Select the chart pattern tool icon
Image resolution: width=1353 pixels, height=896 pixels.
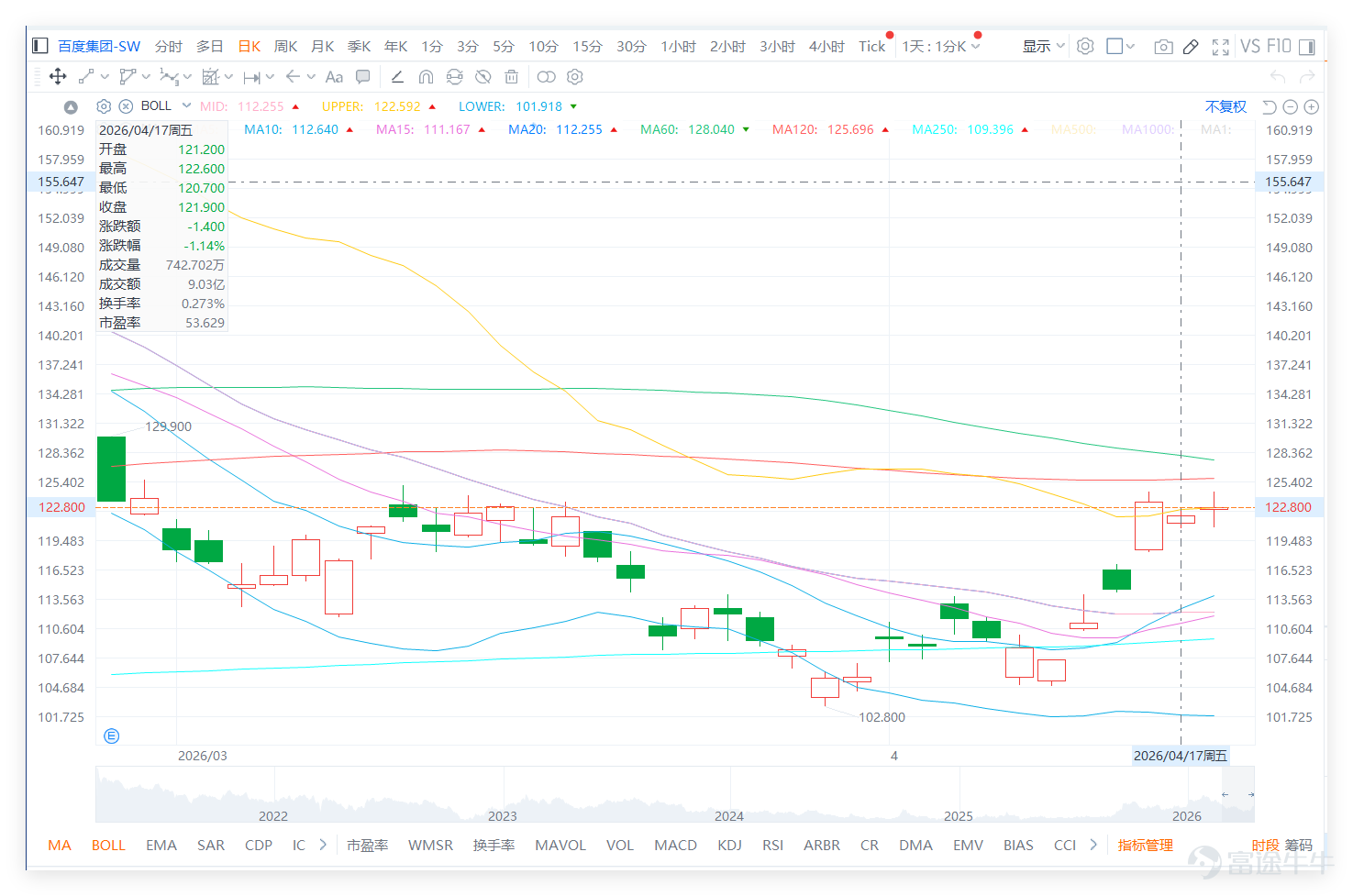click(210, 77)
